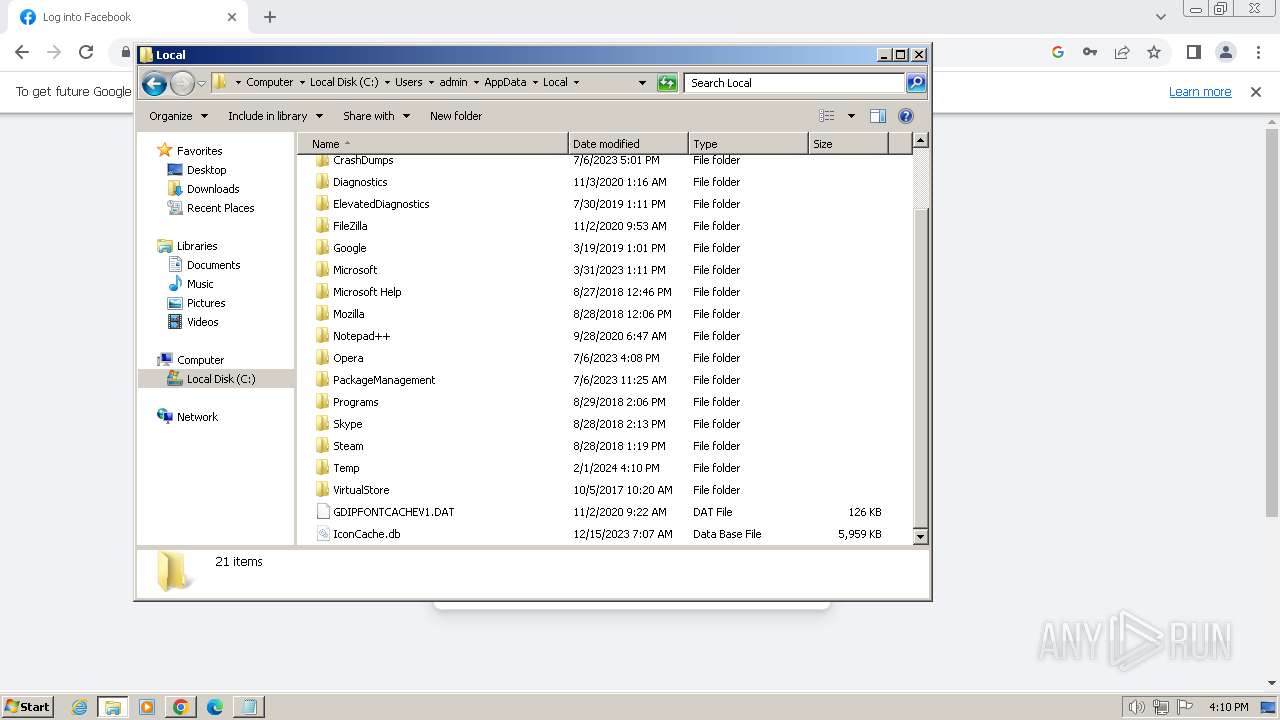The image size is (1280, 720).
Task: Open Explorer help icon
Action: click(906, 116)
